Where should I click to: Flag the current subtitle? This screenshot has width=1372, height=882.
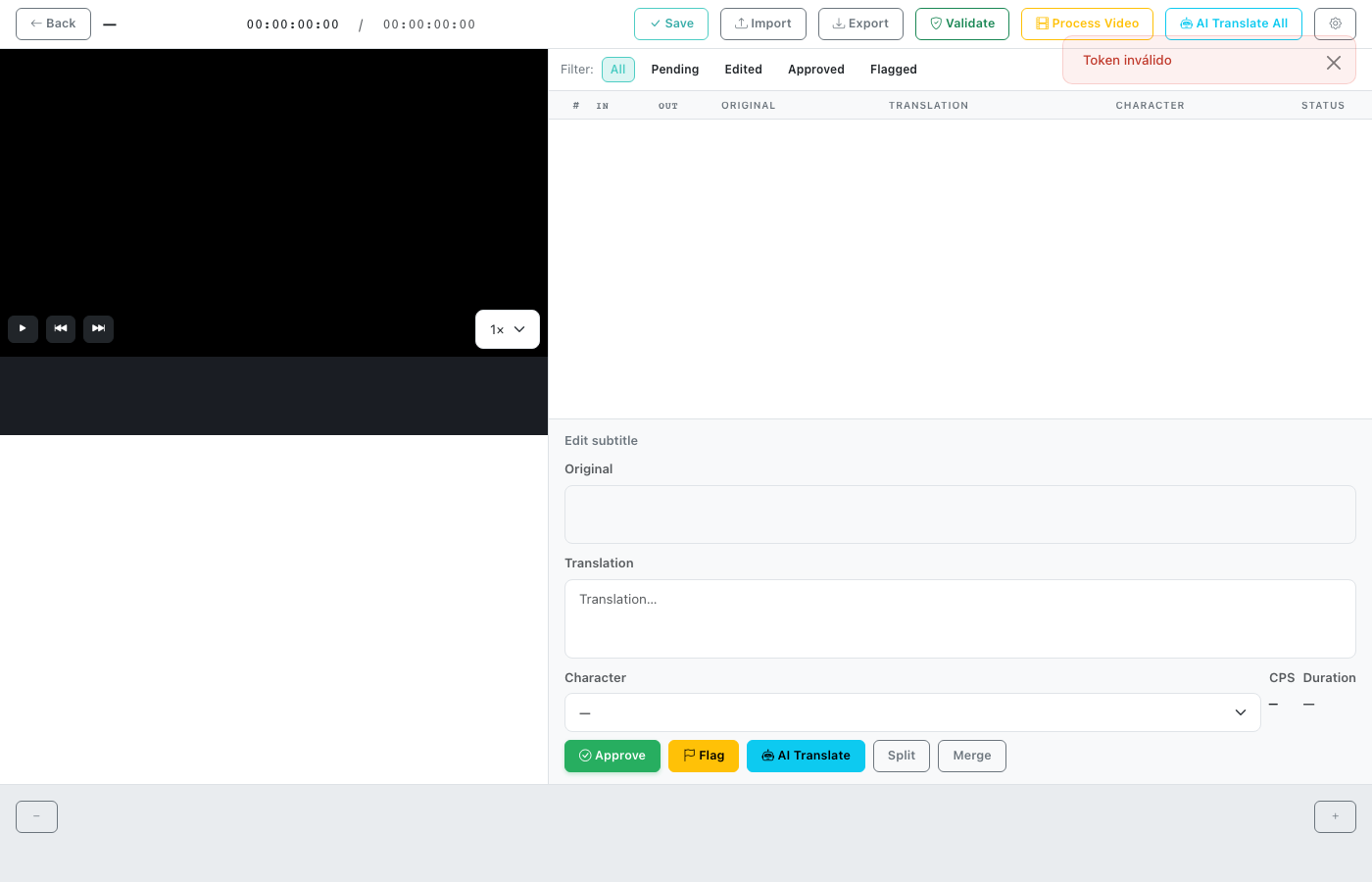tap(704, 756)
